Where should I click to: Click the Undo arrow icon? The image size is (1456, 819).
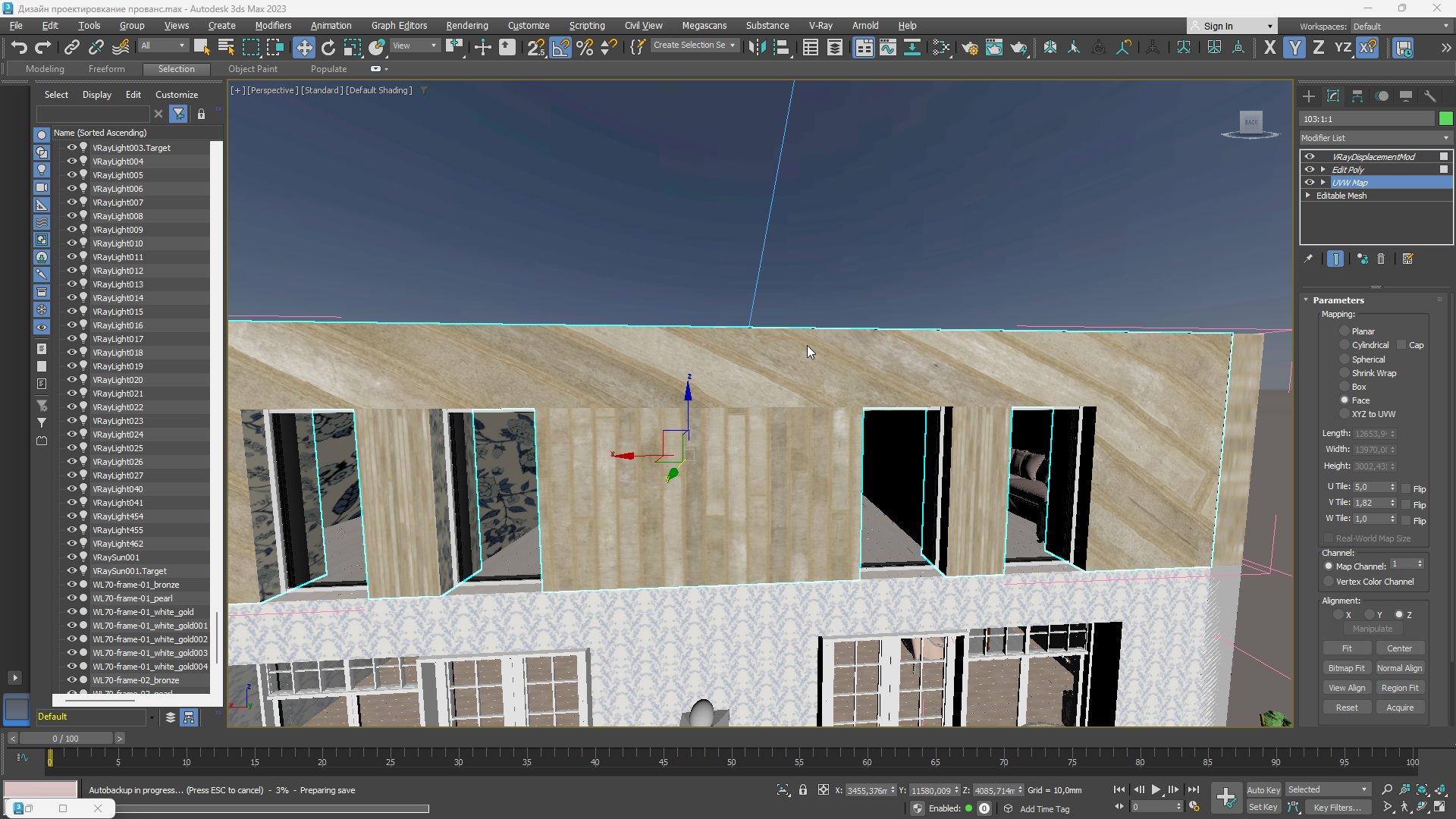coord(19,47)
